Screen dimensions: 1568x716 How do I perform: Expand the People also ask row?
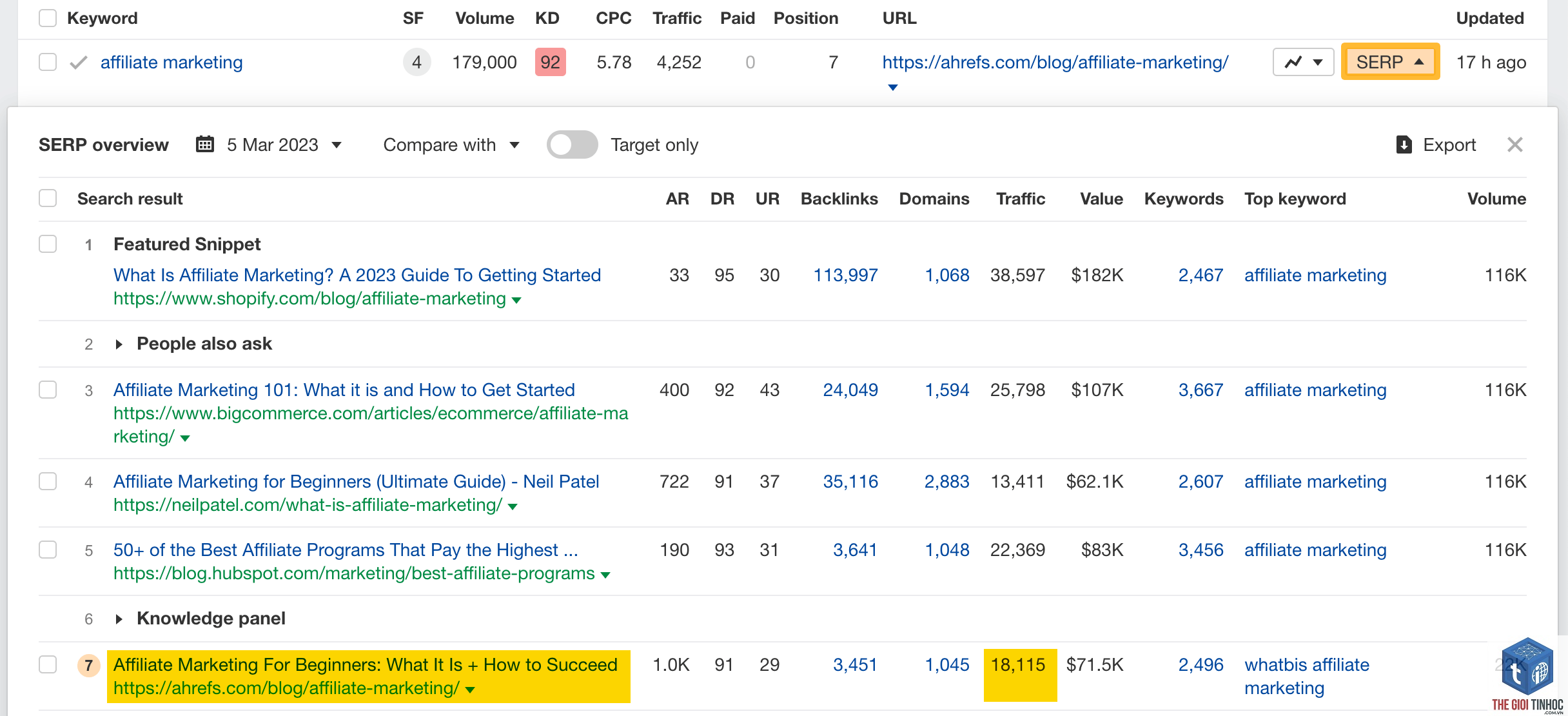pos(119,344)
